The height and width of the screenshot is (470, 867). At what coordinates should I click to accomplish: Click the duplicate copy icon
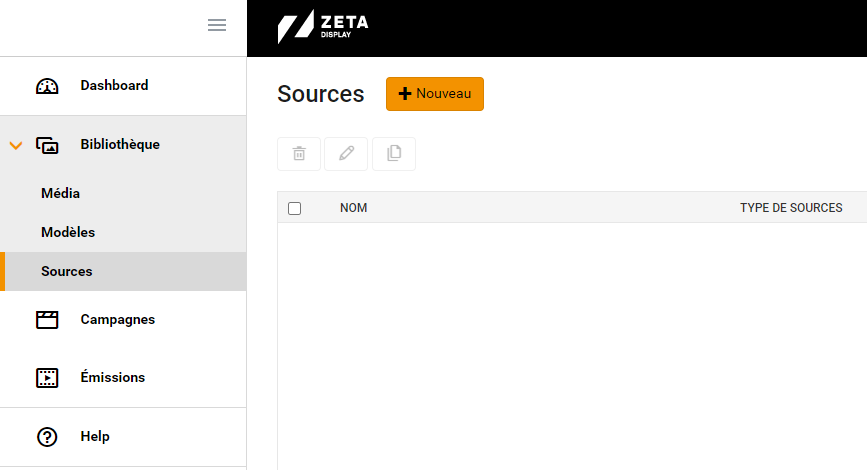coord(394,154)
